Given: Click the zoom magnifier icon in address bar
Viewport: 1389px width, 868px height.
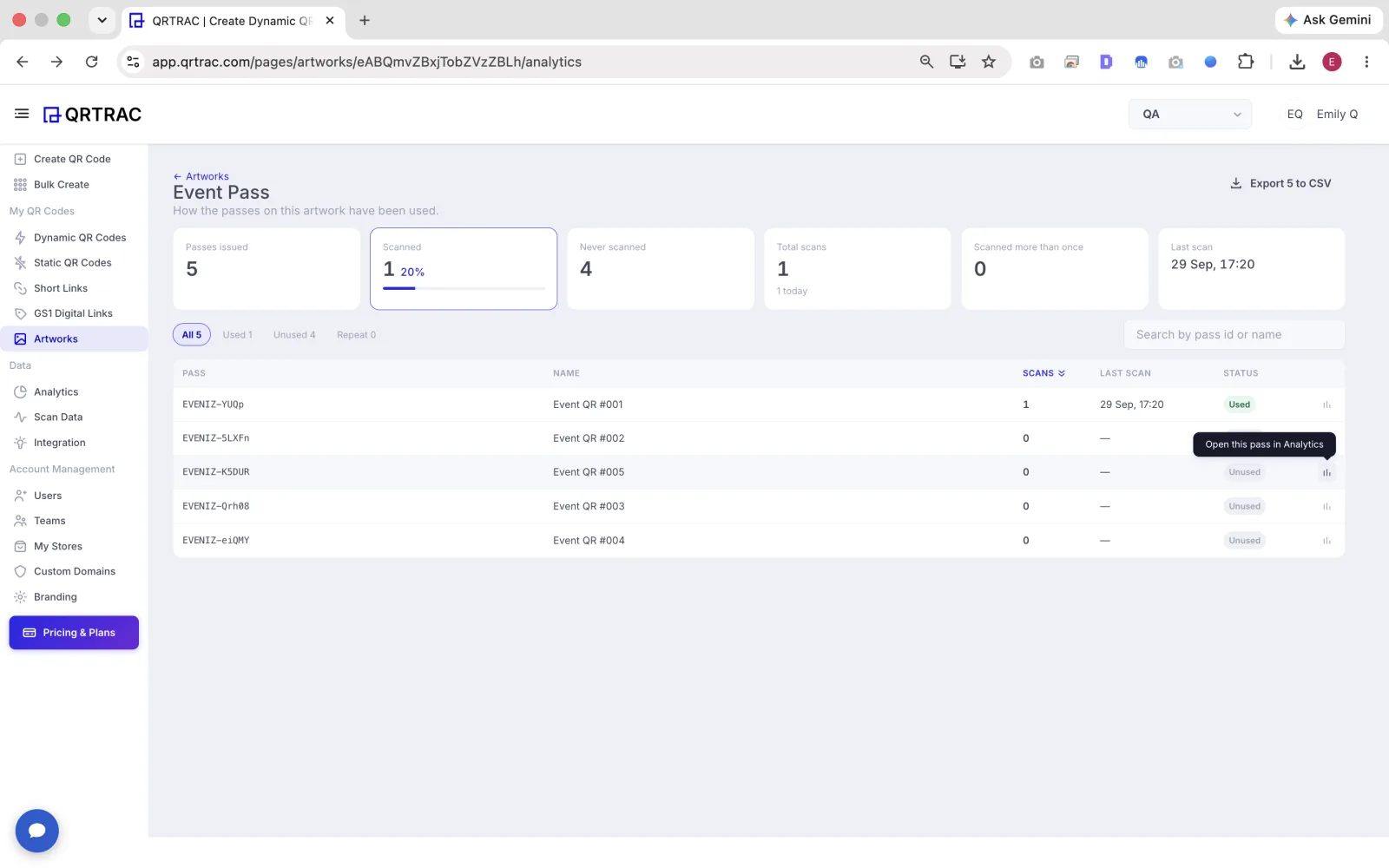Looking at the screenshot, I should [926, 62].
